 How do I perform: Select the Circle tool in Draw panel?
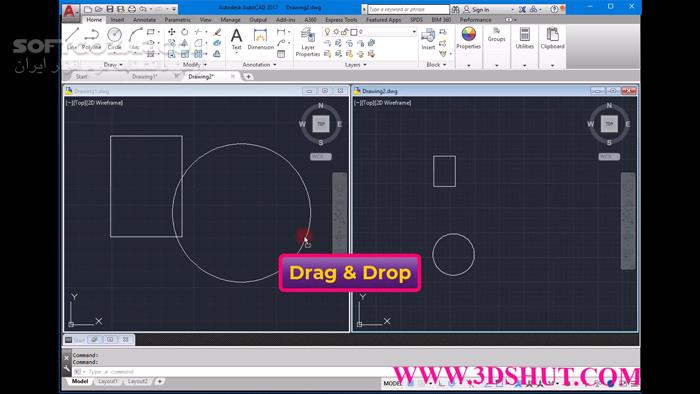click(x=114, y=37)
